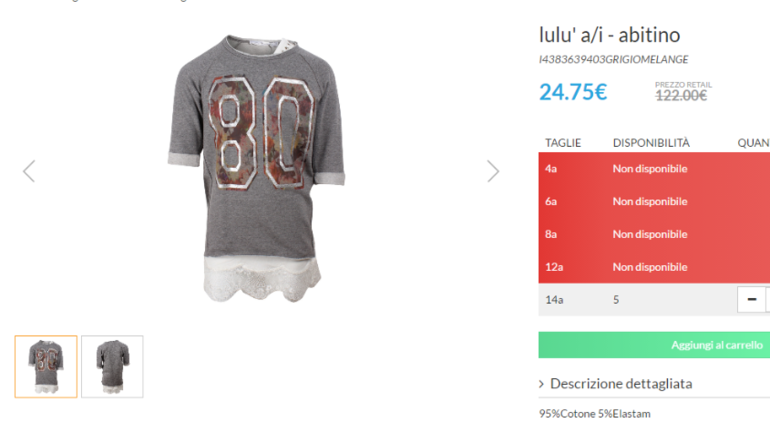Select the front view thumbnail
770x433 pixels.
[x=46, y=366]
